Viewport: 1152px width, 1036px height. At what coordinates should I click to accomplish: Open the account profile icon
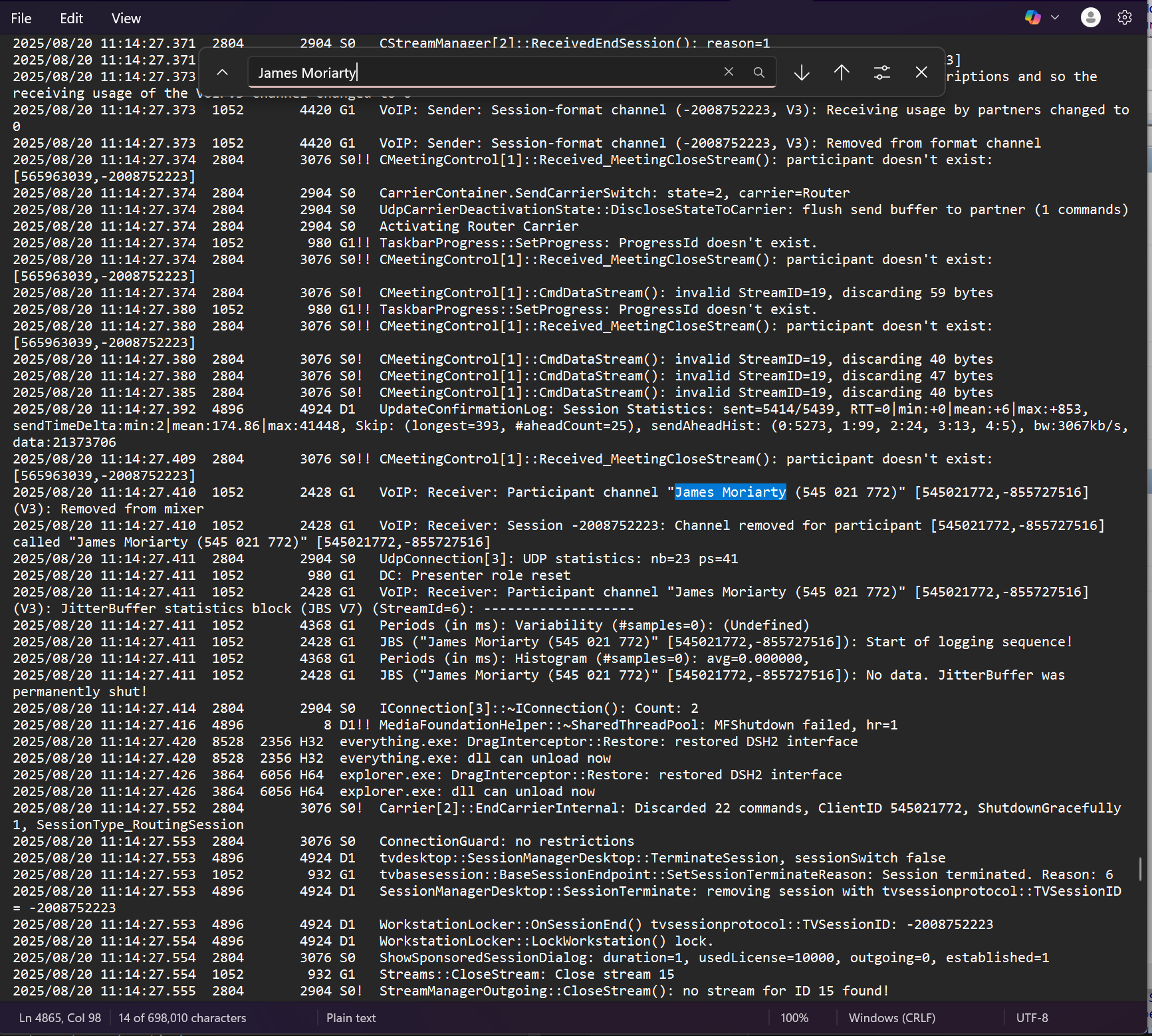click(x=1090, y=18)
